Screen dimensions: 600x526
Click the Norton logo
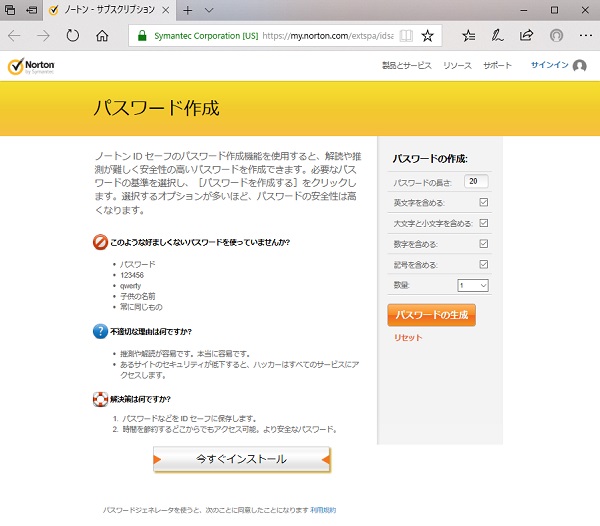click(x=31, y=66)
